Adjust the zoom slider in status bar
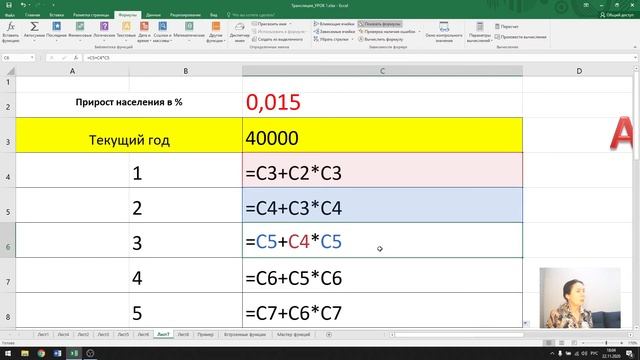 click(x=606, y=343)
